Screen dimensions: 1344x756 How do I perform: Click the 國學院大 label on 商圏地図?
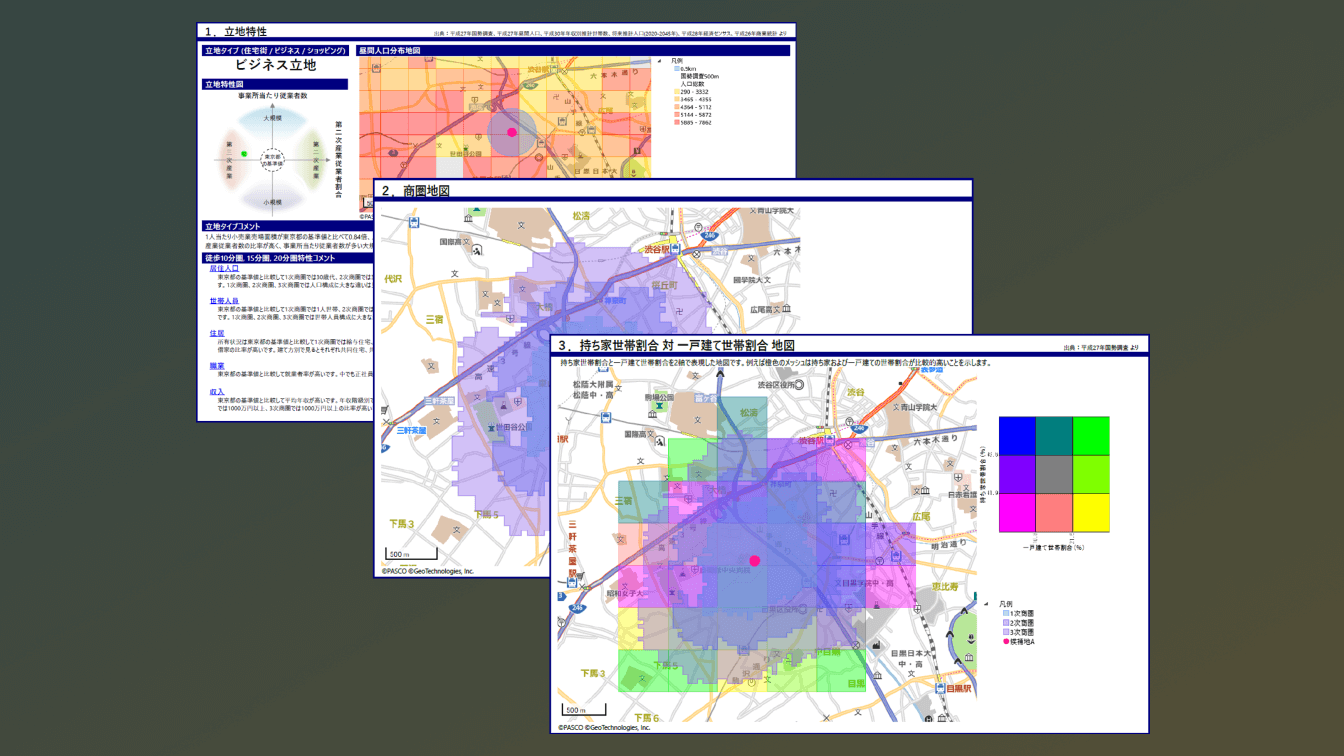(749, 280)
